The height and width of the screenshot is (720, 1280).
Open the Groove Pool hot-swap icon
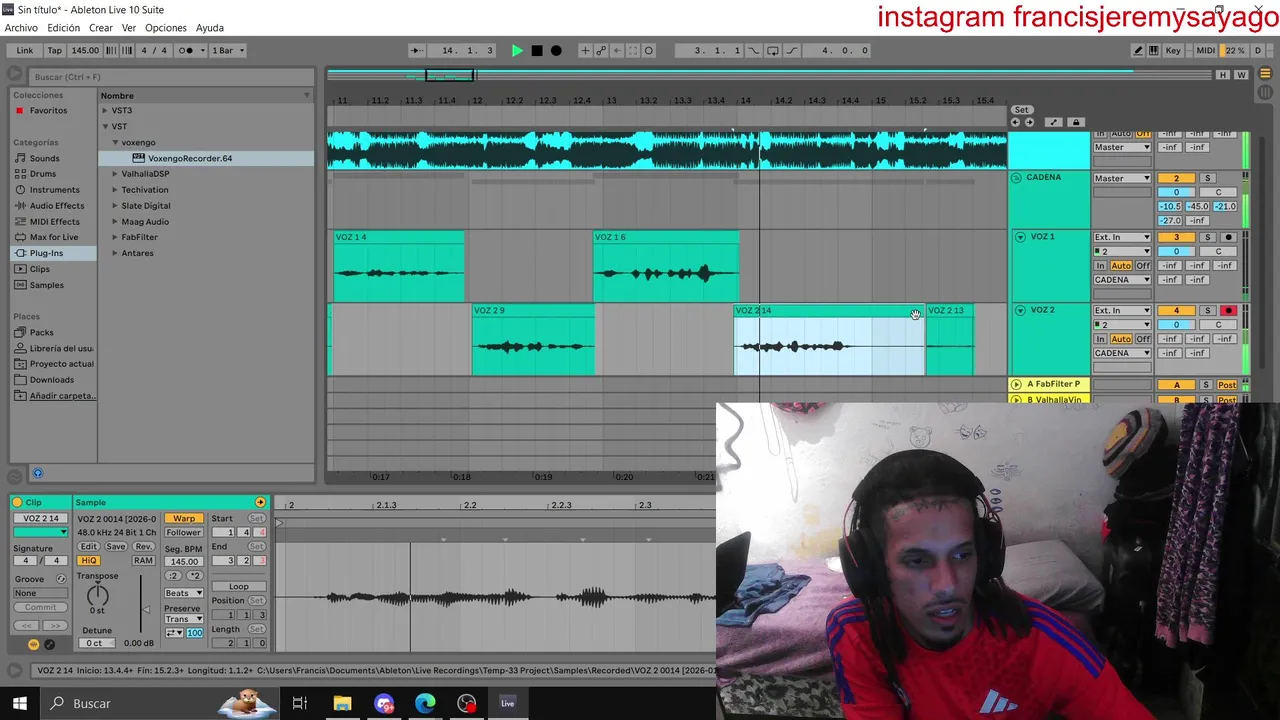click(61, 579)
